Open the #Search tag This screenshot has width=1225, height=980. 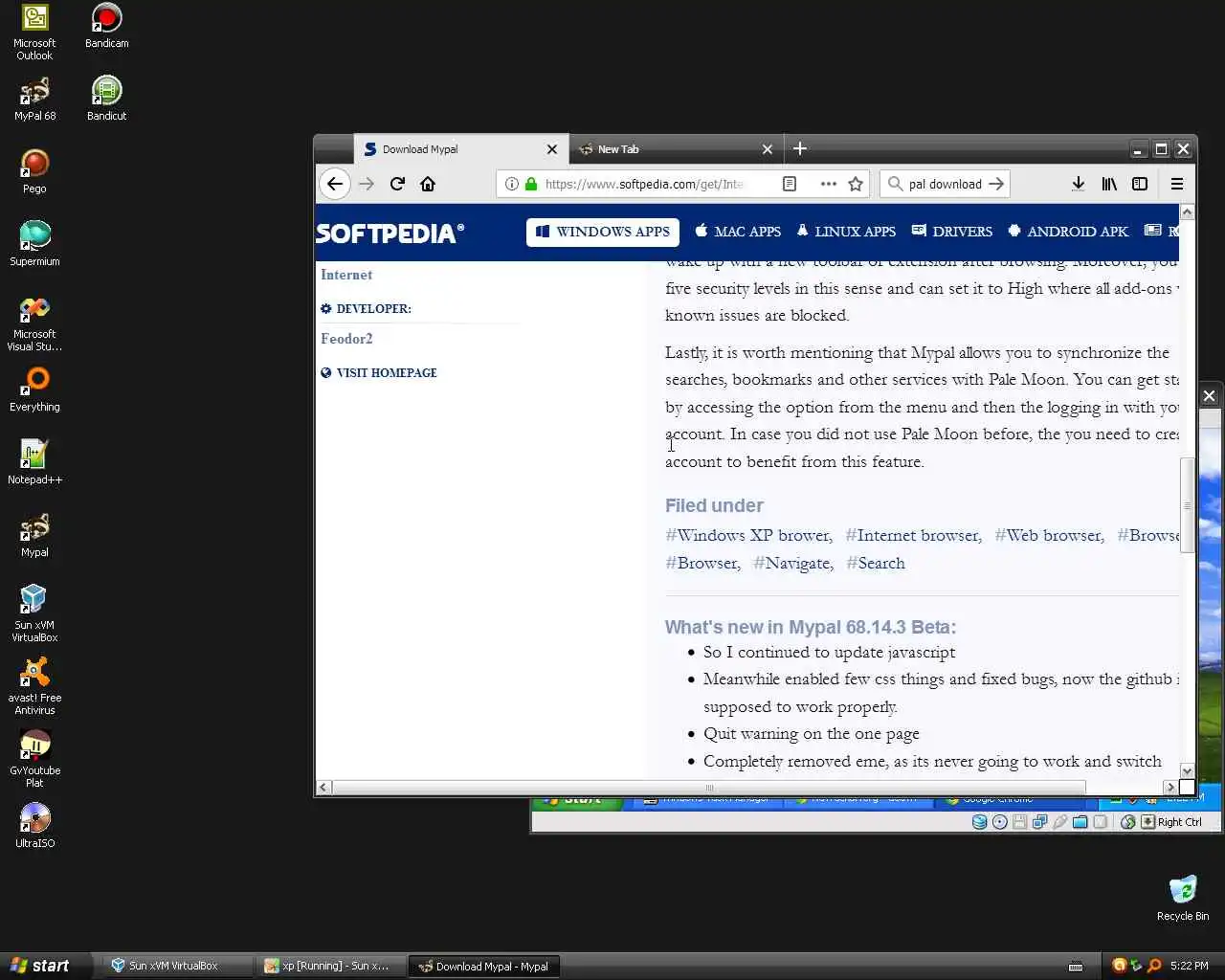click(x=876, y=564)
